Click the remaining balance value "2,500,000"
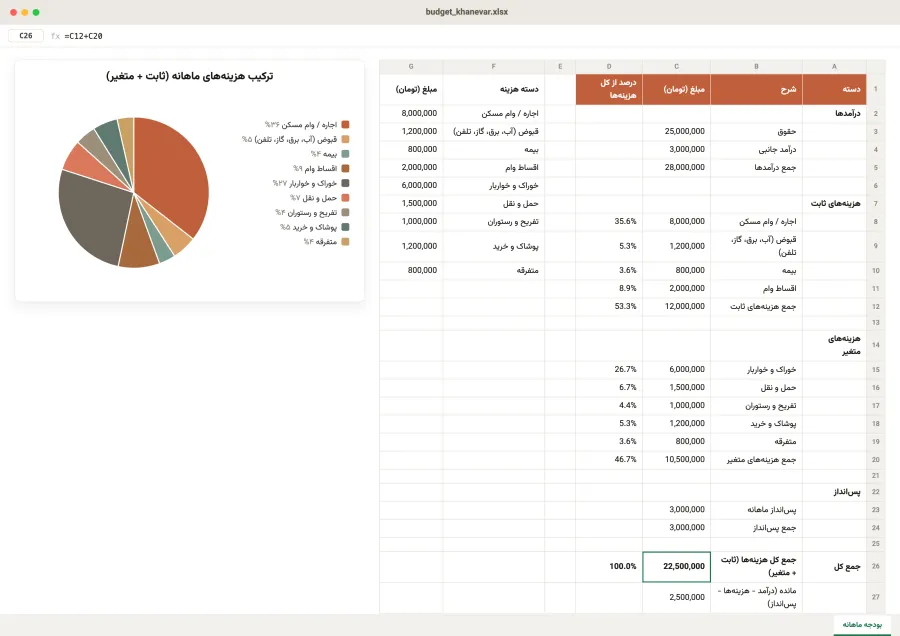This screenshot has height=636, width=900. [676, 598]
